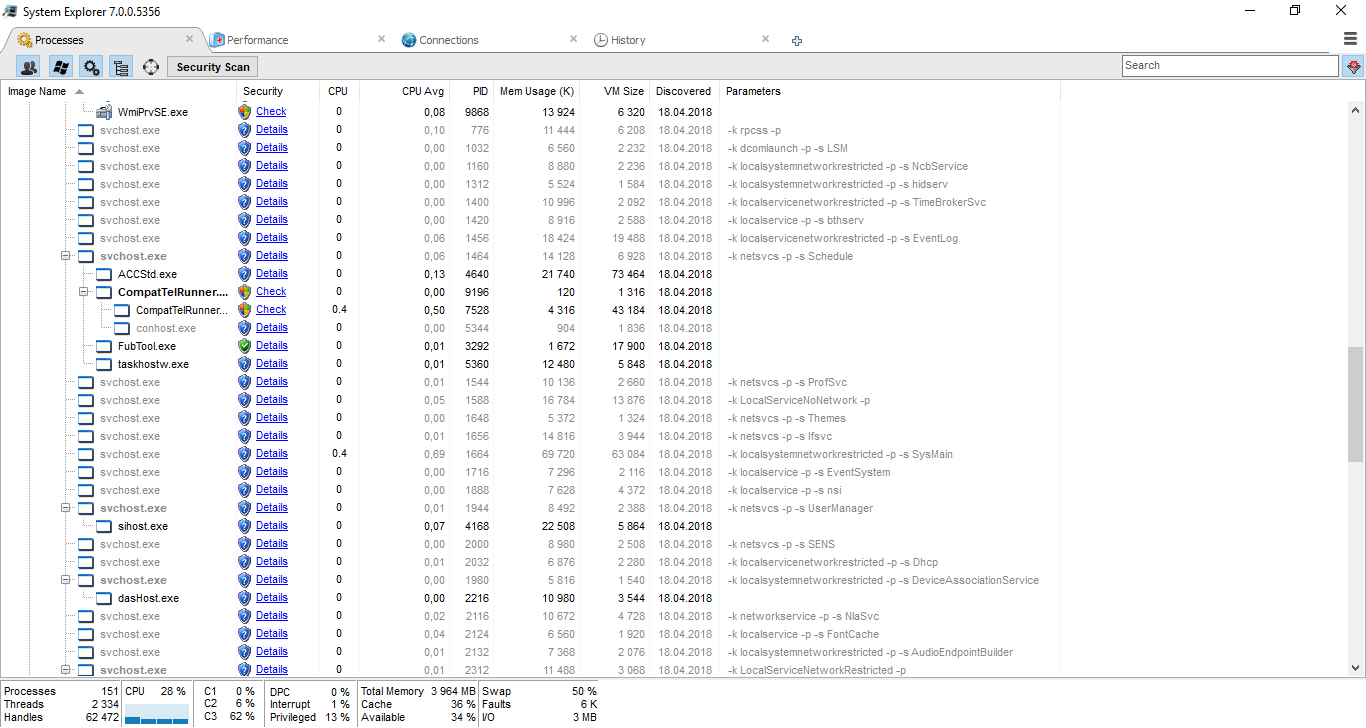Toggle the process tree view button
Screen dimensions: 1366x728
pyautogui.click(x=121, y=67)
